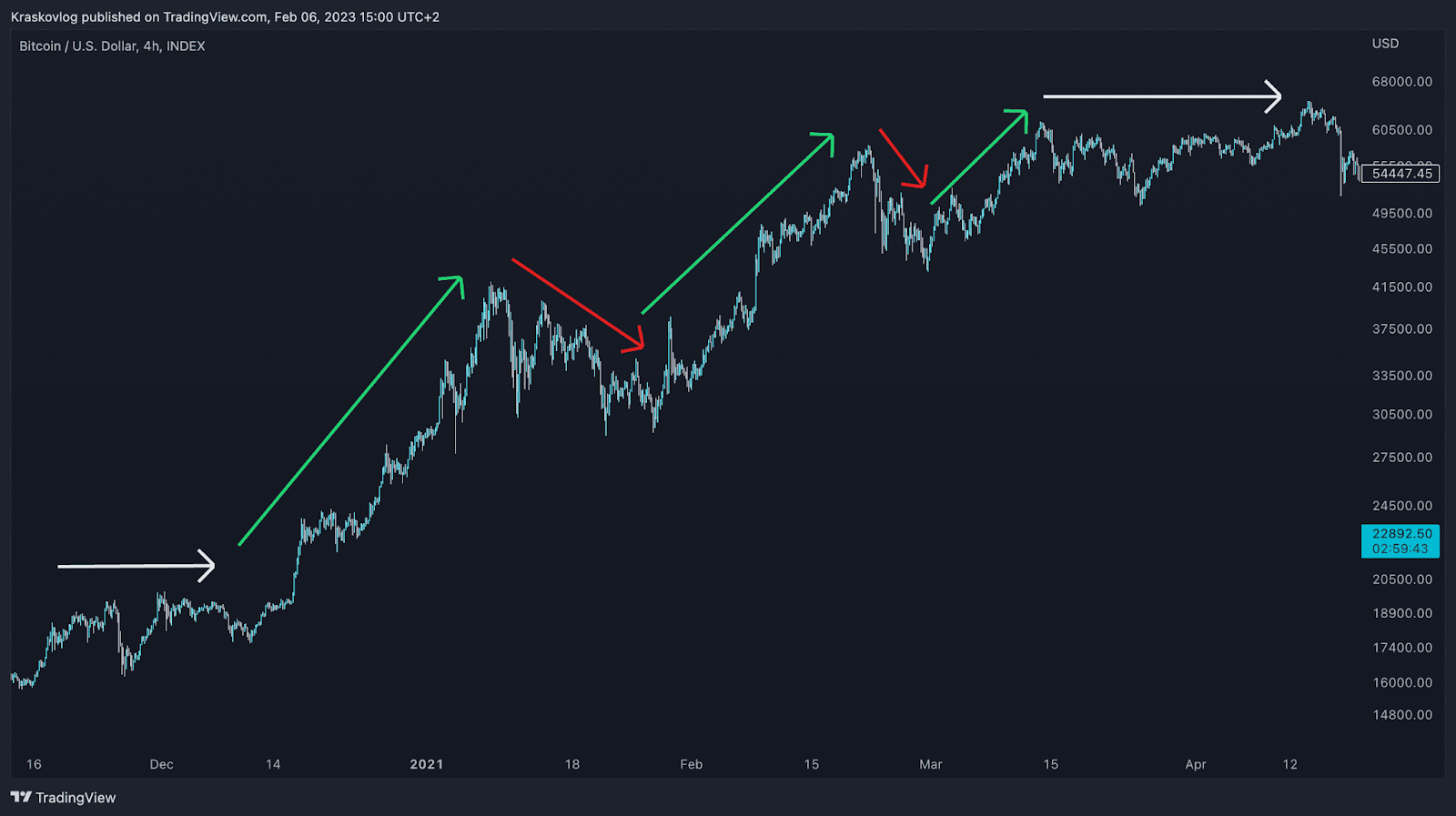Viewport: 1456px width, 816px height.
Task: Click the 45500.00 price axis label
Action: coord(1401,249)
